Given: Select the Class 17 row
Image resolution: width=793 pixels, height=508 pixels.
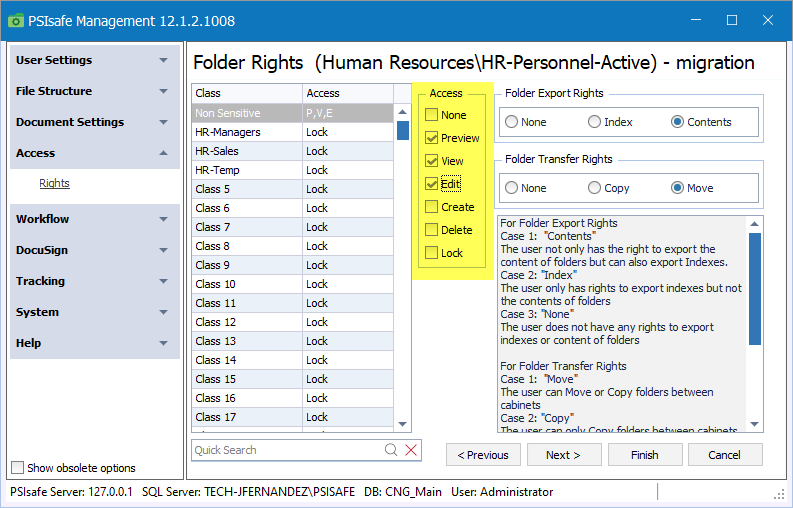Looking at the screenshot, I should coord(292,417).
